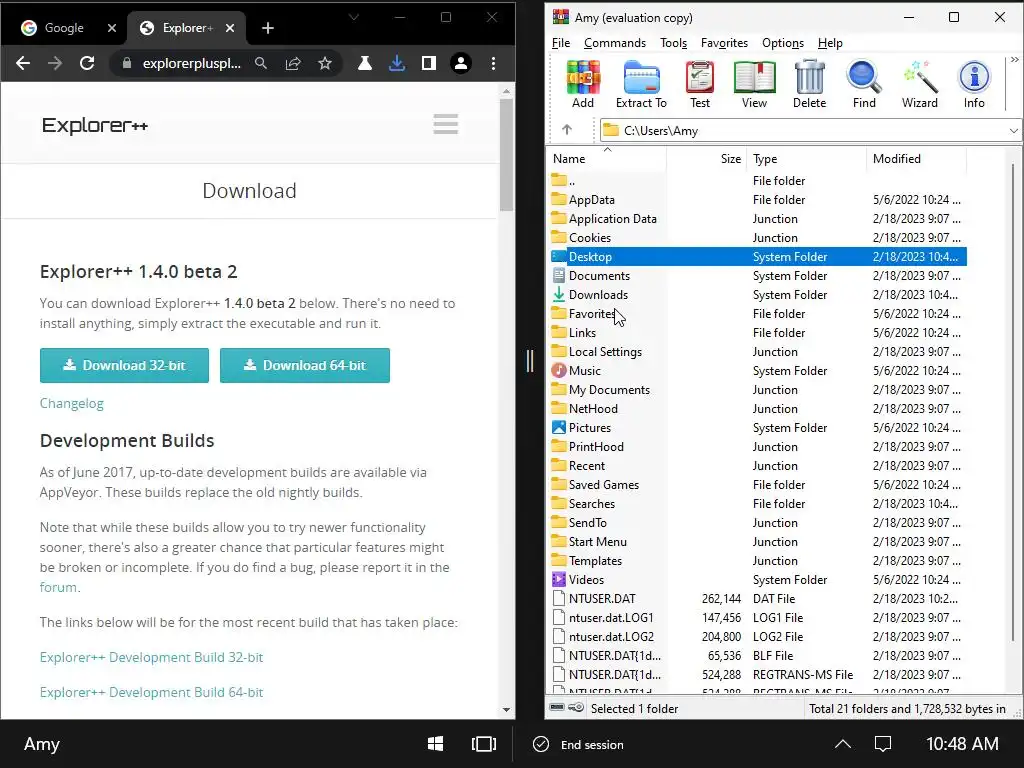1024x768 pixels.
Task: Click the Download 32-bit button
Action: point(124,365)
